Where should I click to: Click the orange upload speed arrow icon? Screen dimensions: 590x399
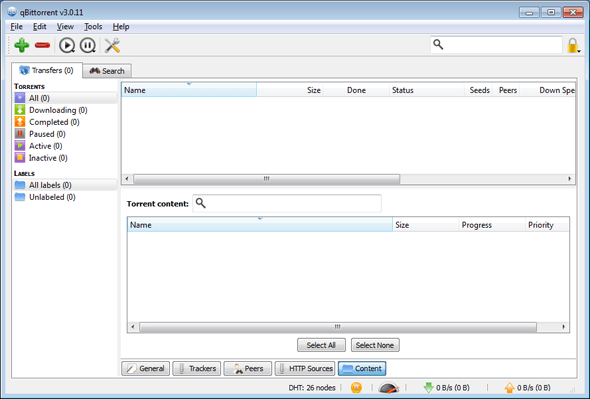coord(509,388)
